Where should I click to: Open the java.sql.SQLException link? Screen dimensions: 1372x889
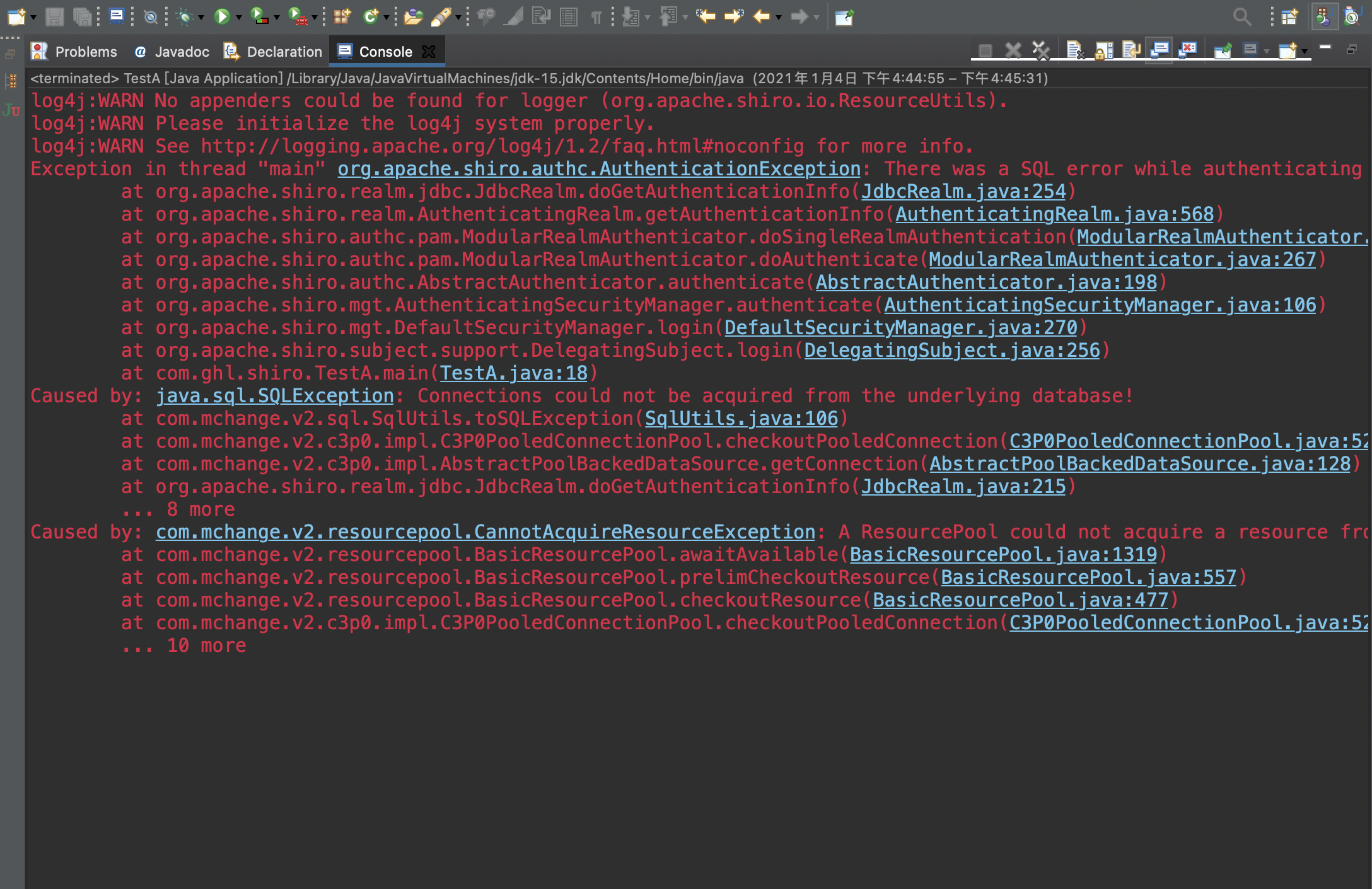[275, 395]
